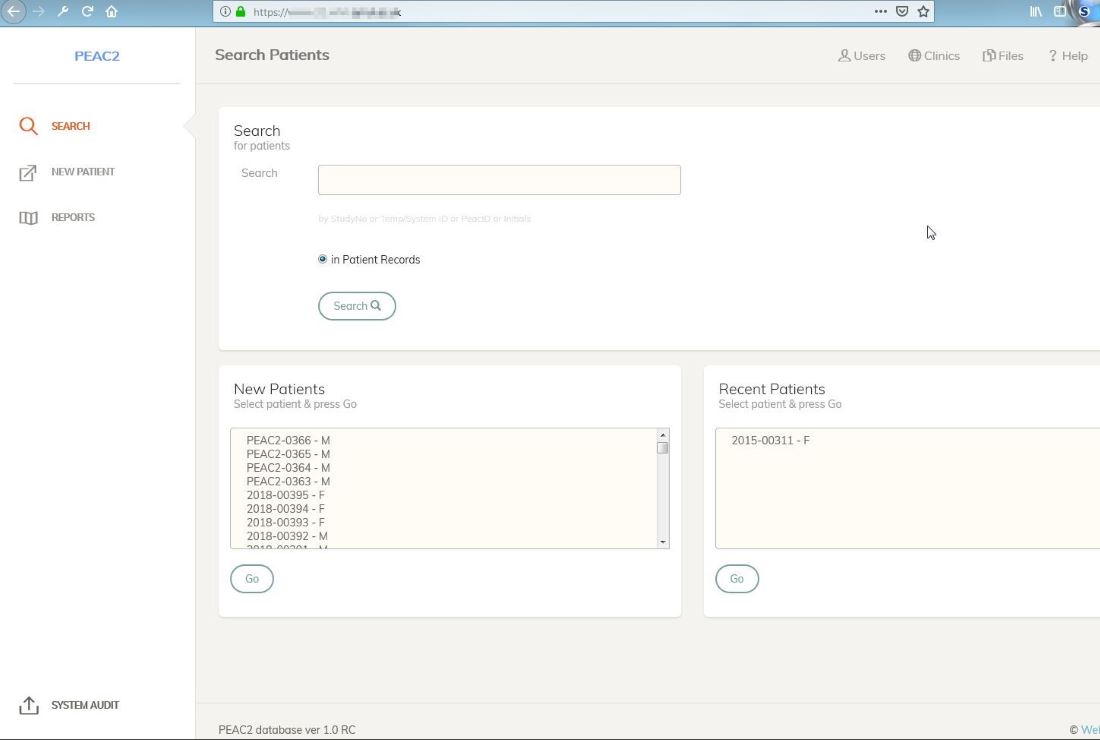Select patient 2018-00393 - F
The width and height of the screenshot is (1100, 740).
pyautogui.click(x=286, y=523)
